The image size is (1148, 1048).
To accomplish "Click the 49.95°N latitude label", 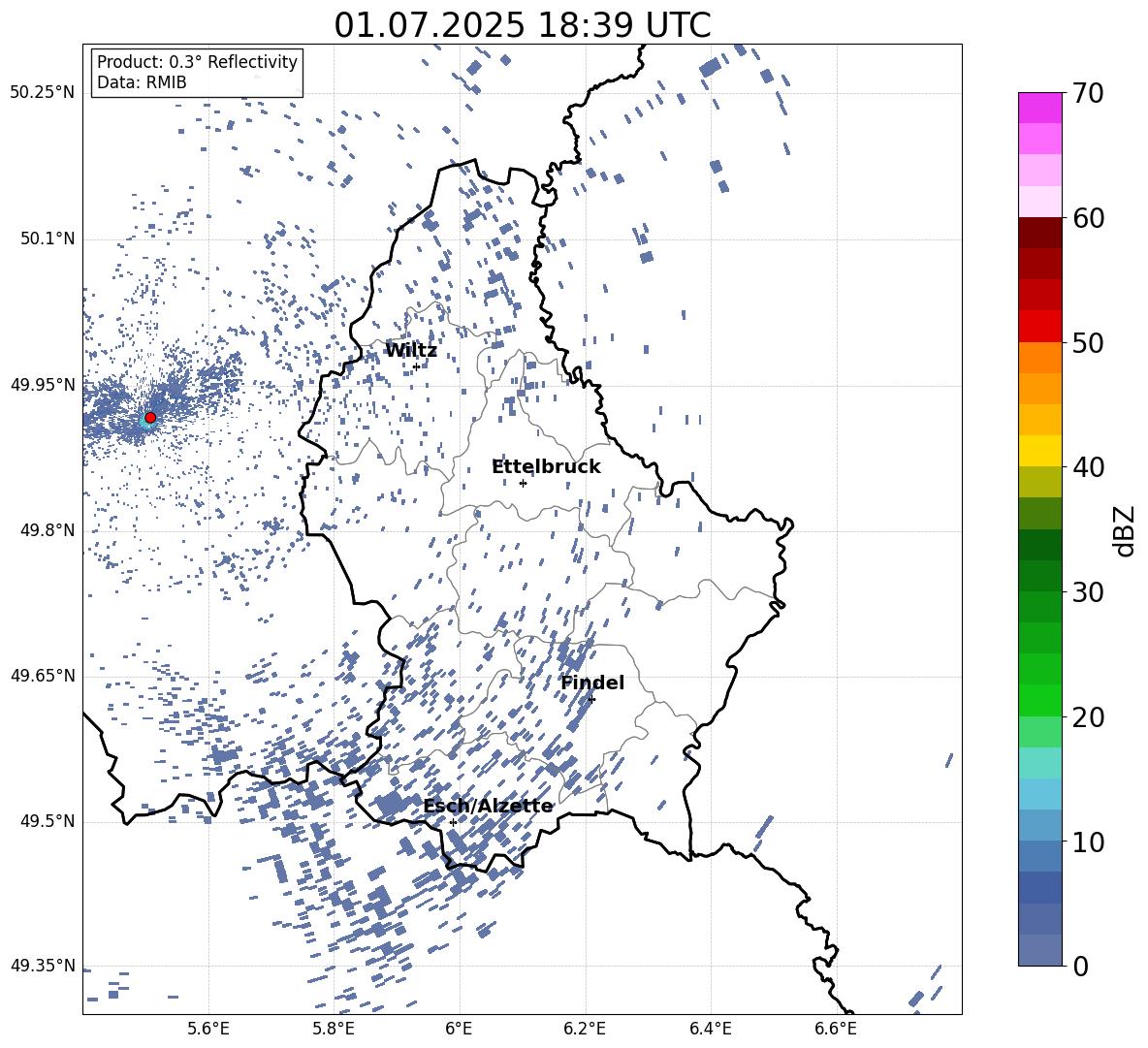I will [43, 384].
